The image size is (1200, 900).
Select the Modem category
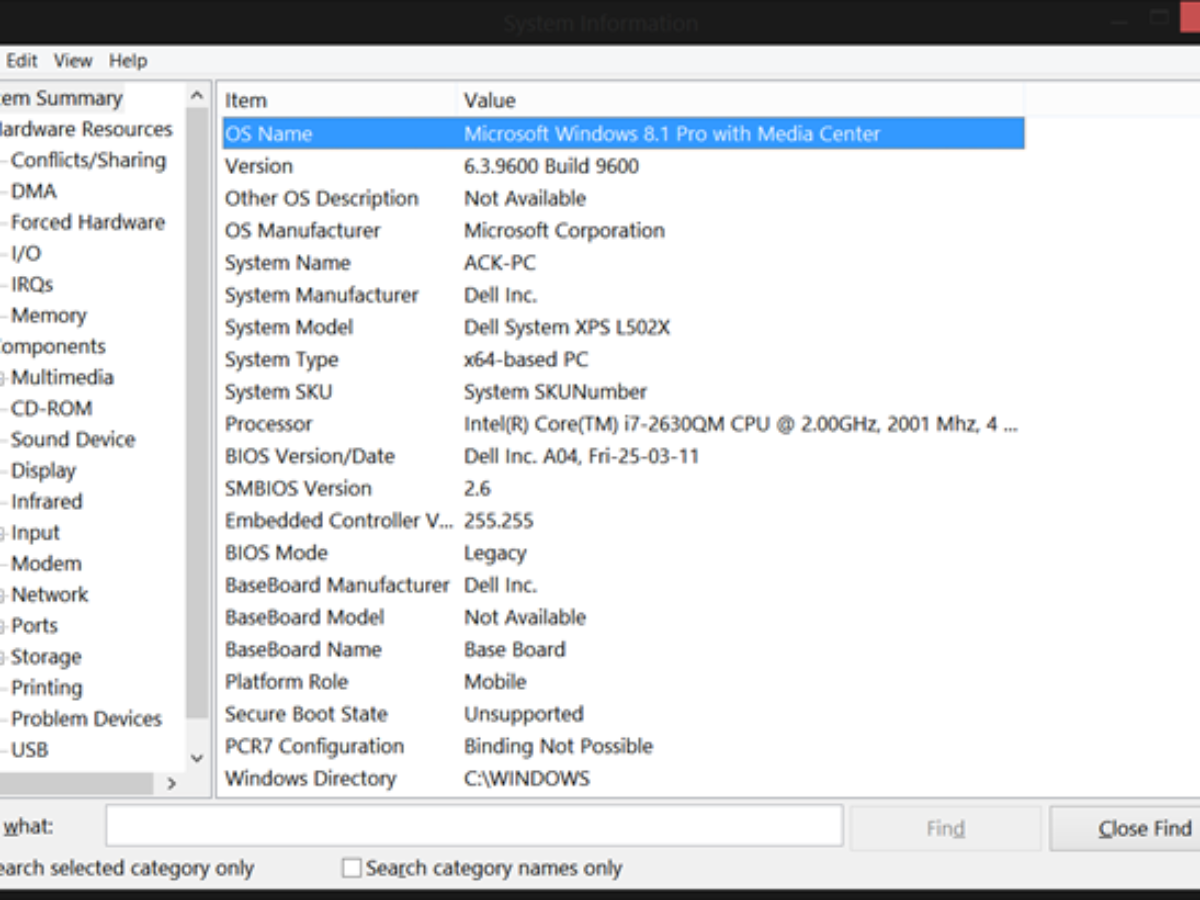46,563
